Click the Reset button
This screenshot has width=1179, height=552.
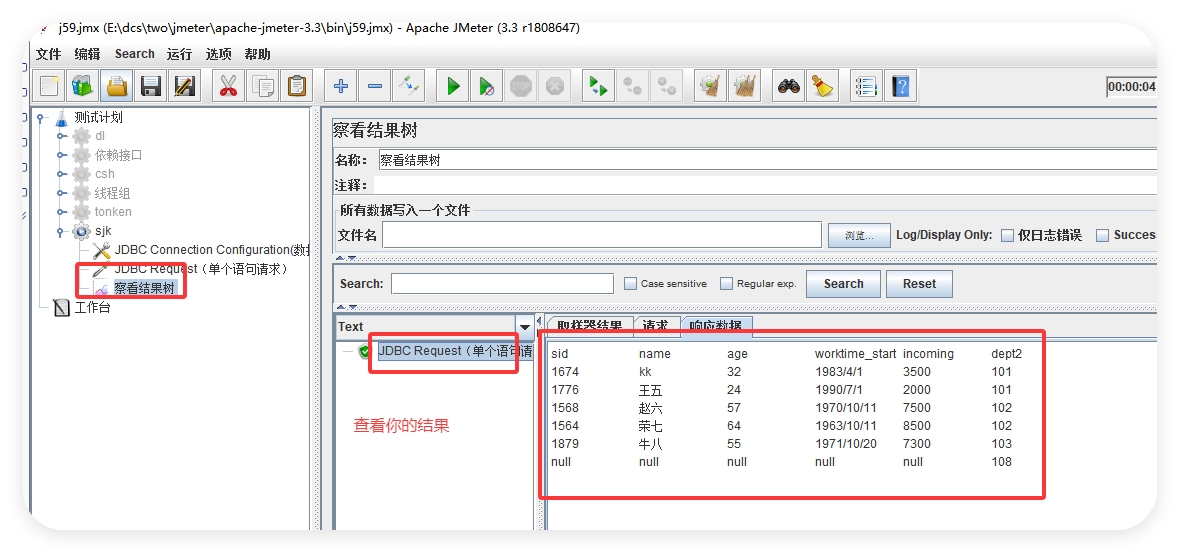[x=919, y=284]
